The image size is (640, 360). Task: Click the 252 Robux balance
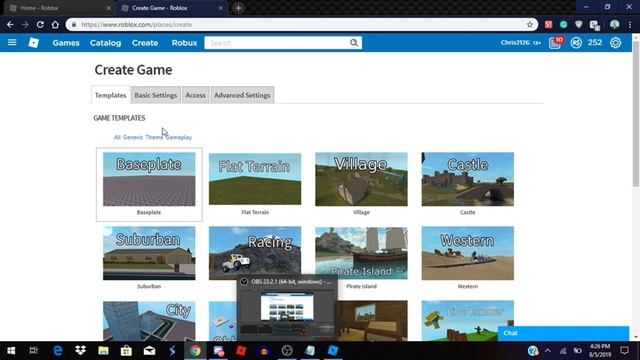595,42
